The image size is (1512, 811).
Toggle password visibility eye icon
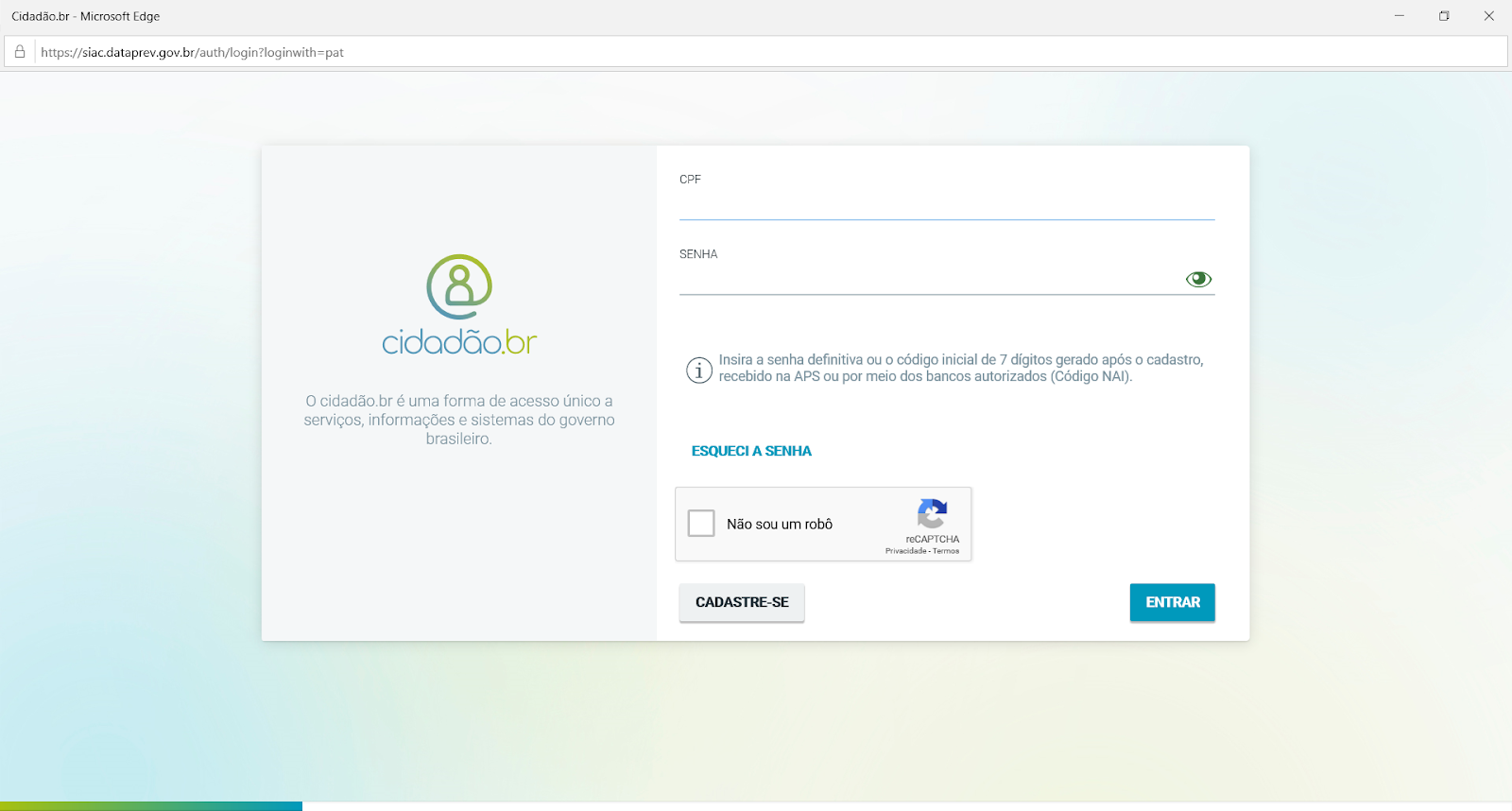point(1198,279)
